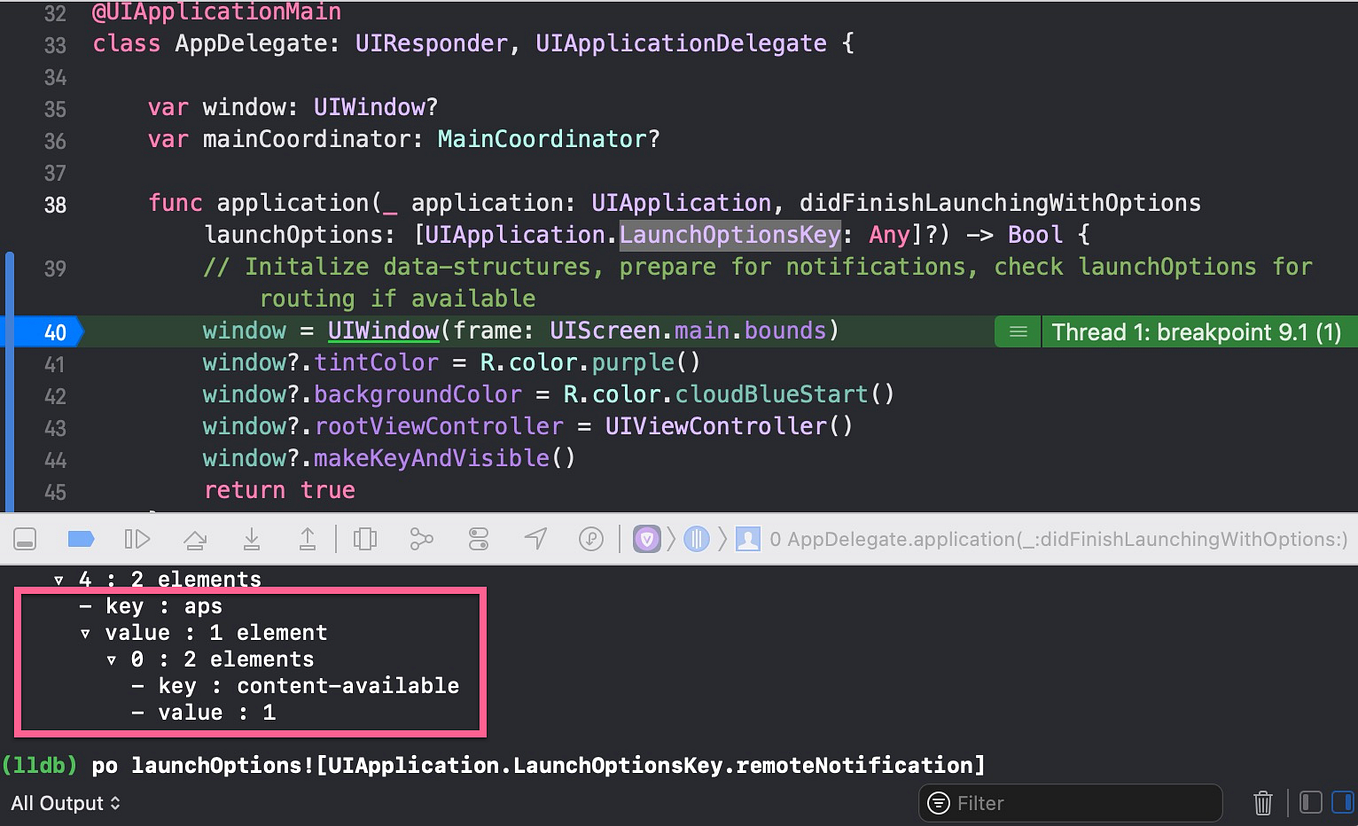Step out of the current frame

tap(307, 538)
